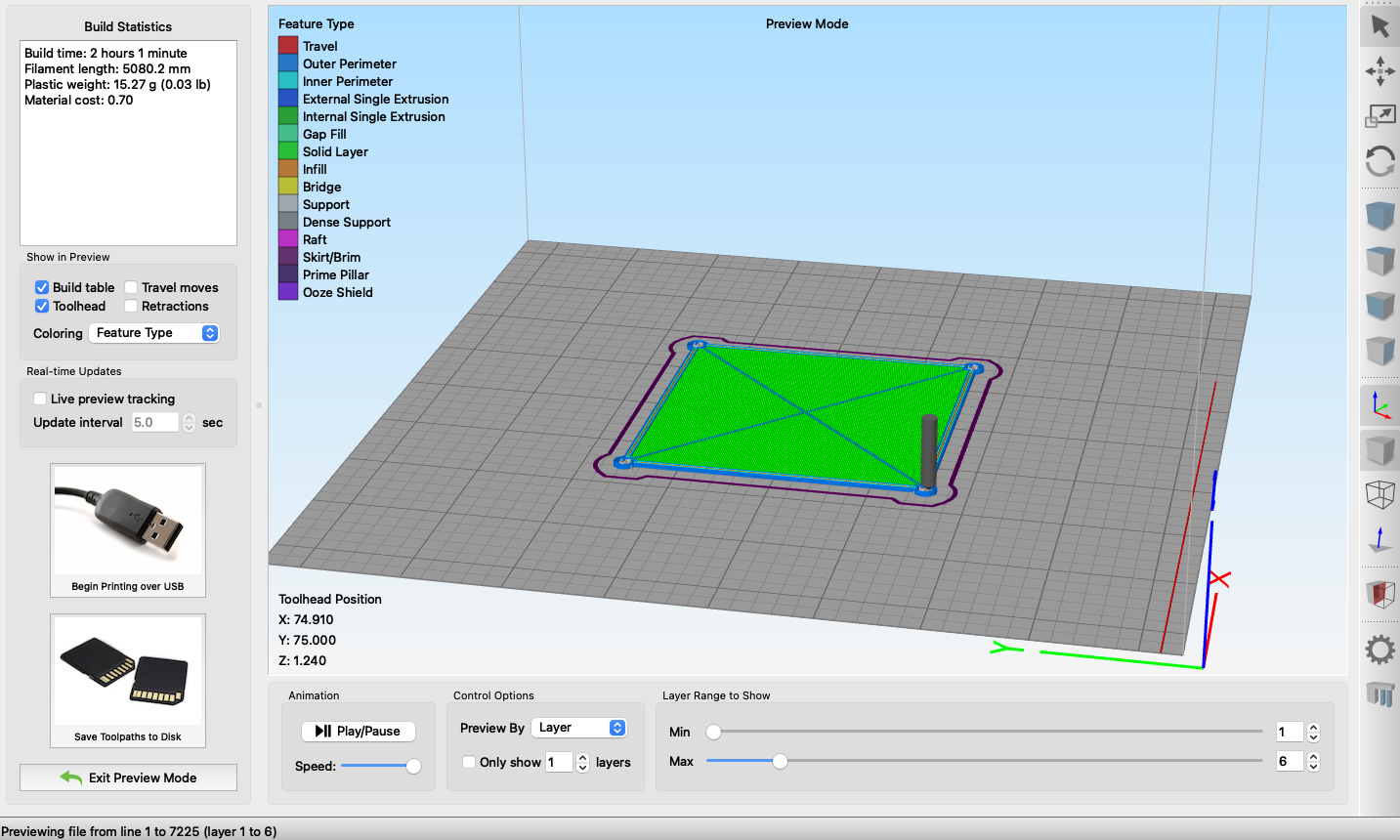1400x840 pixels.
Task: Enable the Retractions checkbox
Action: [x=131, y=306]
